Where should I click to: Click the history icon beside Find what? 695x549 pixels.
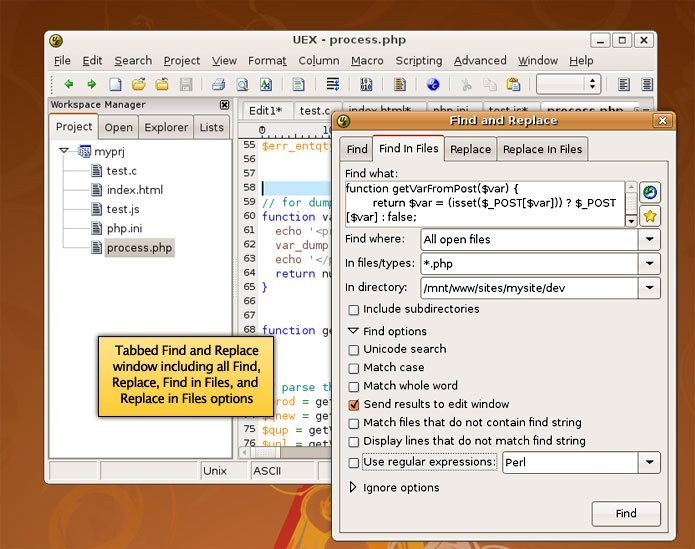(650, 192)
